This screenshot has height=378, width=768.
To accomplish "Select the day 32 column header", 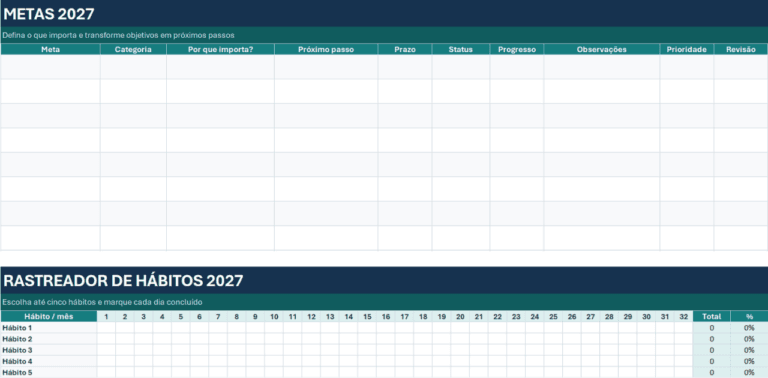I will click(683, 316).
